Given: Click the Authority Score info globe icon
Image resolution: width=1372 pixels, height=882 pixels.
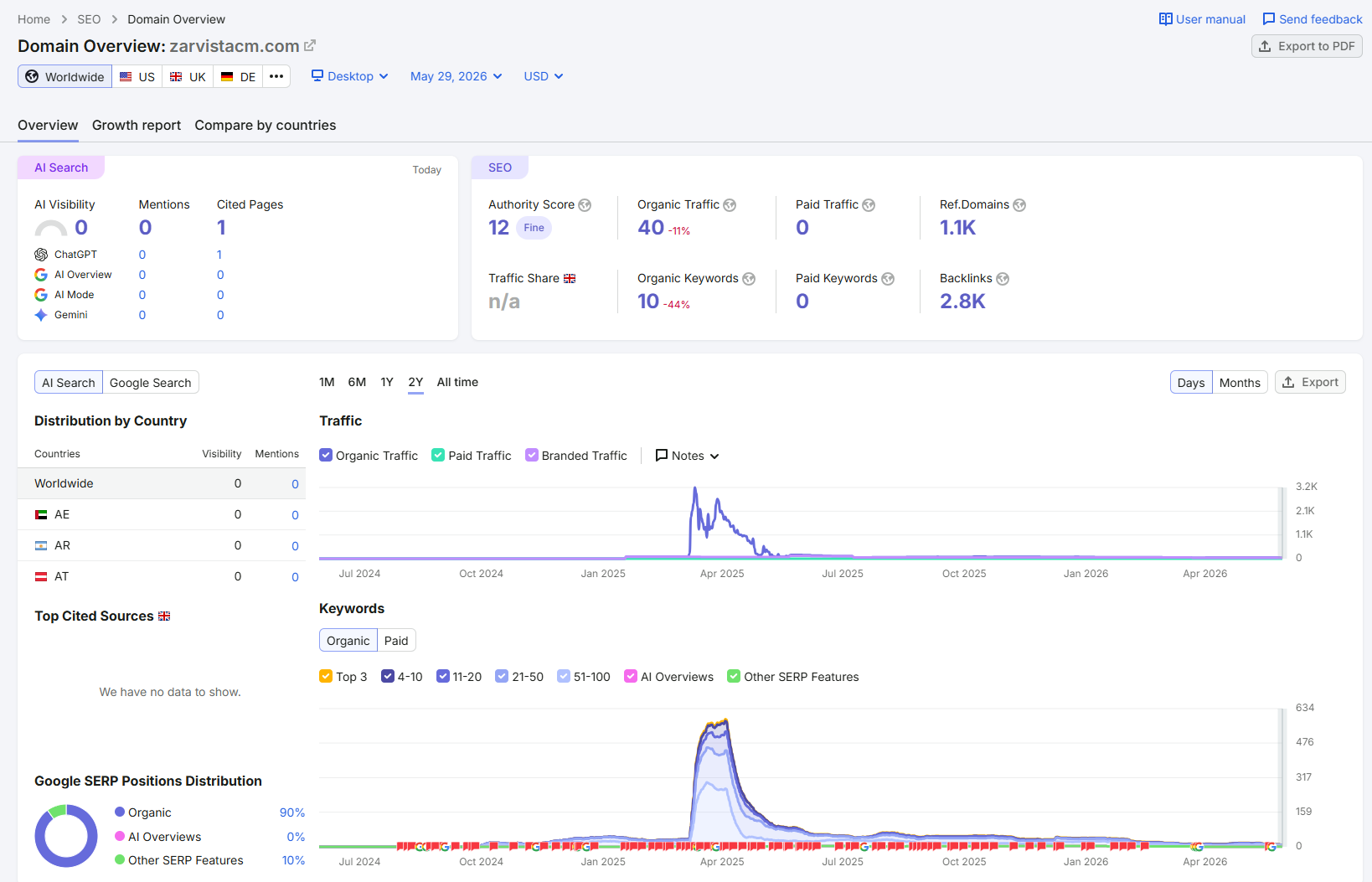Looking at the screenshot, I should tap(585, 205).
